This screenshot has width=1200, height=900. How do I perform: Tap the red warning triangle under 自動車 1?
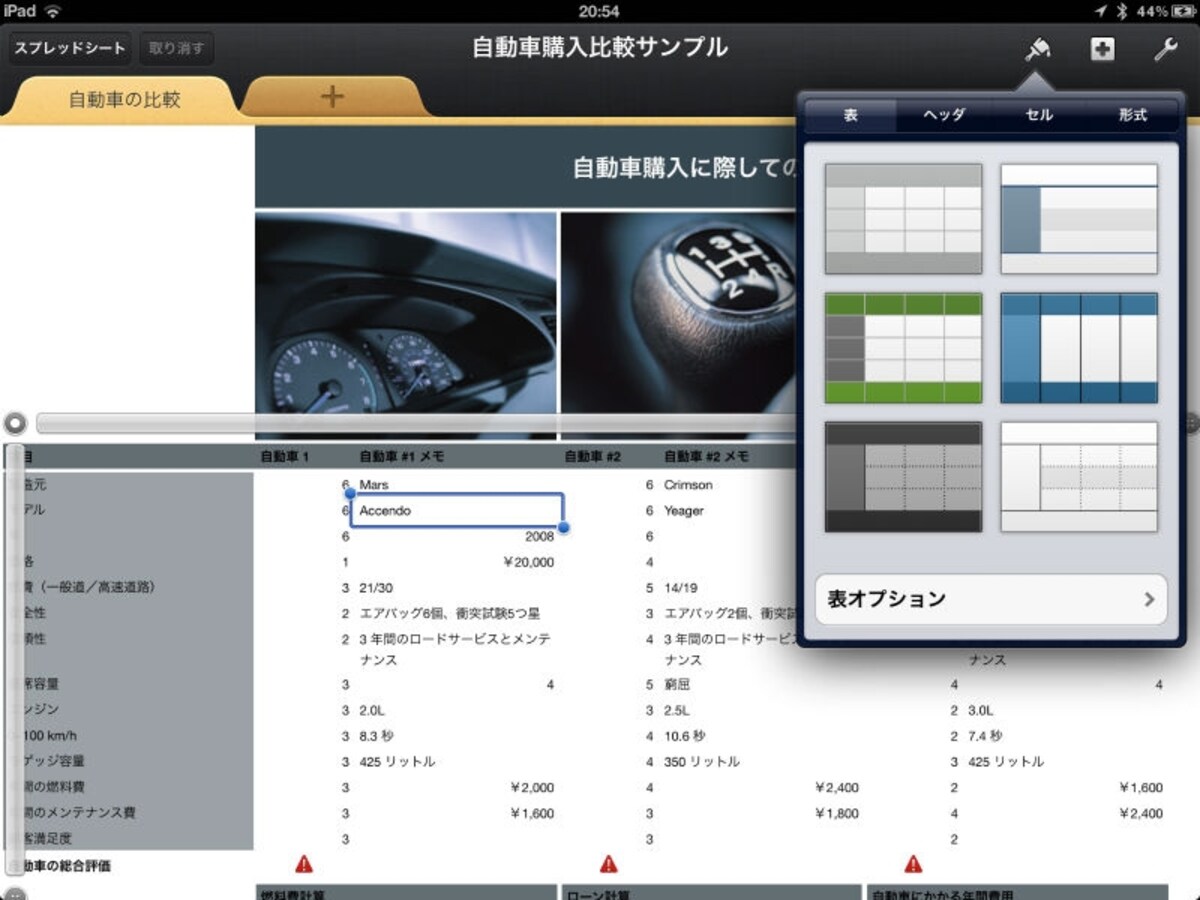[304, 864]
